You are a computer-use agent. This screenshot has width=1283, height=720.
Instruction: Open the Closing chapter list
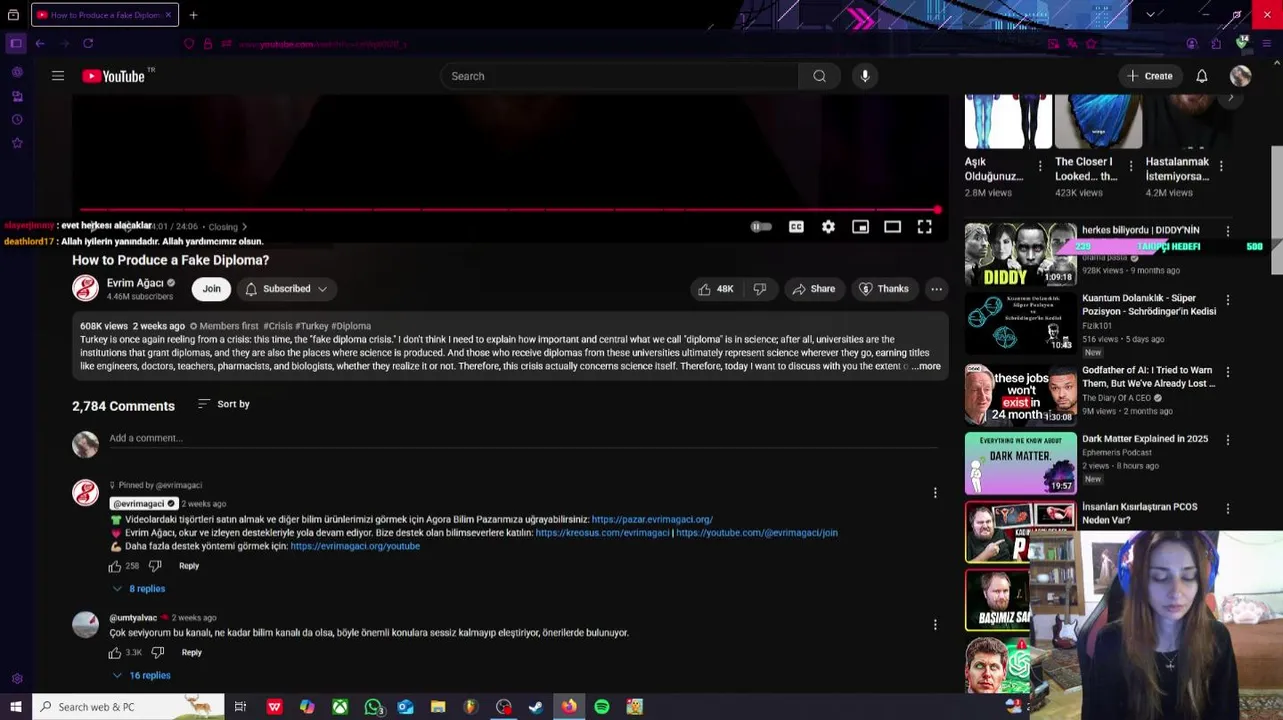click(227, 227)
